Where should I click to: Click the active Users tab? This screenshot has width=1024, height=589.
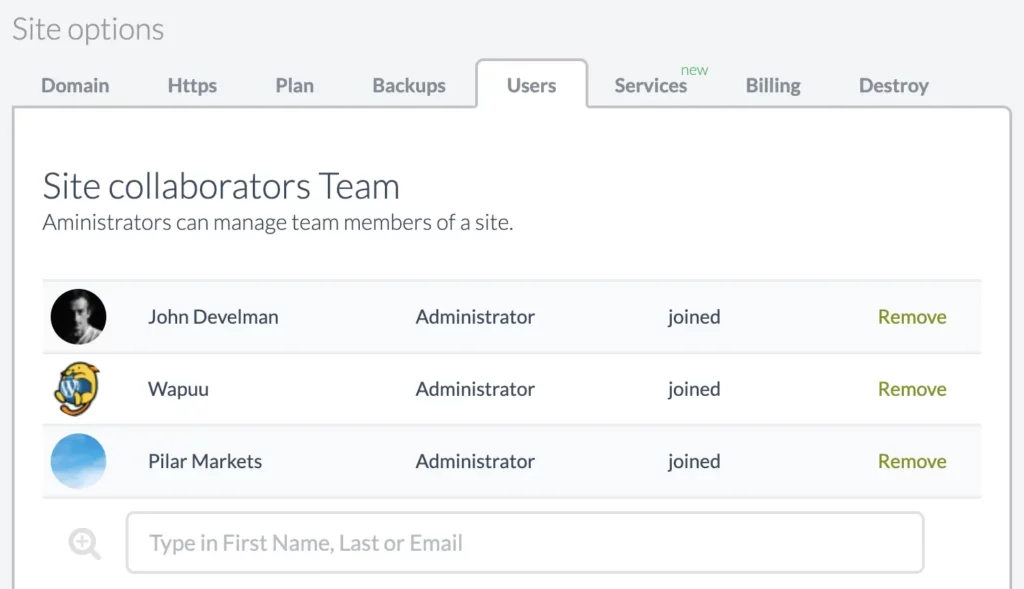point(532,85)
